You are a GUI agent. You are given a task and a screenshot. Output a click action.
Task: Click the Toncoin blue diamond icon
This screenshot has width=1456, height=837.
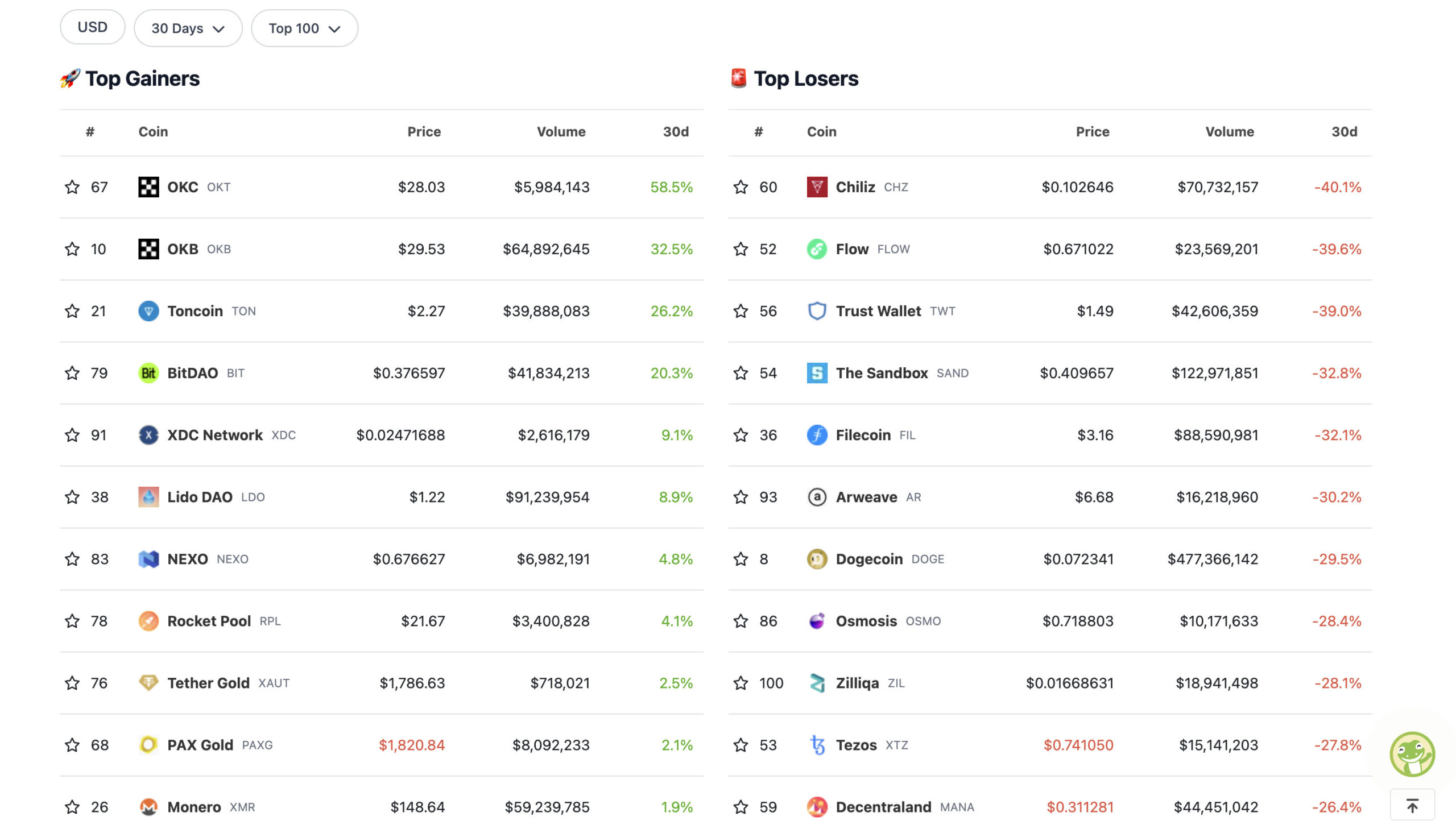148,311
